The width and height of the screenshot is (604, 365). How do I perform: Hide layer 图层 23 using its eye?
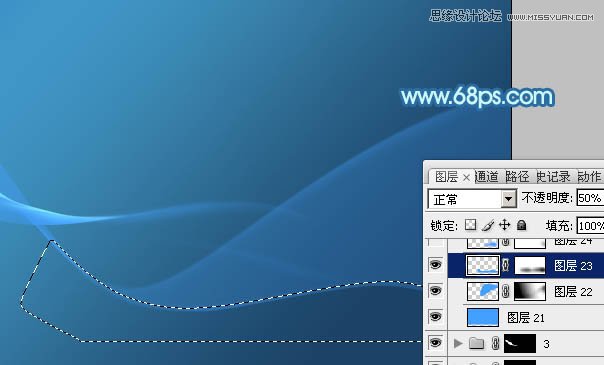coord(435,265)
